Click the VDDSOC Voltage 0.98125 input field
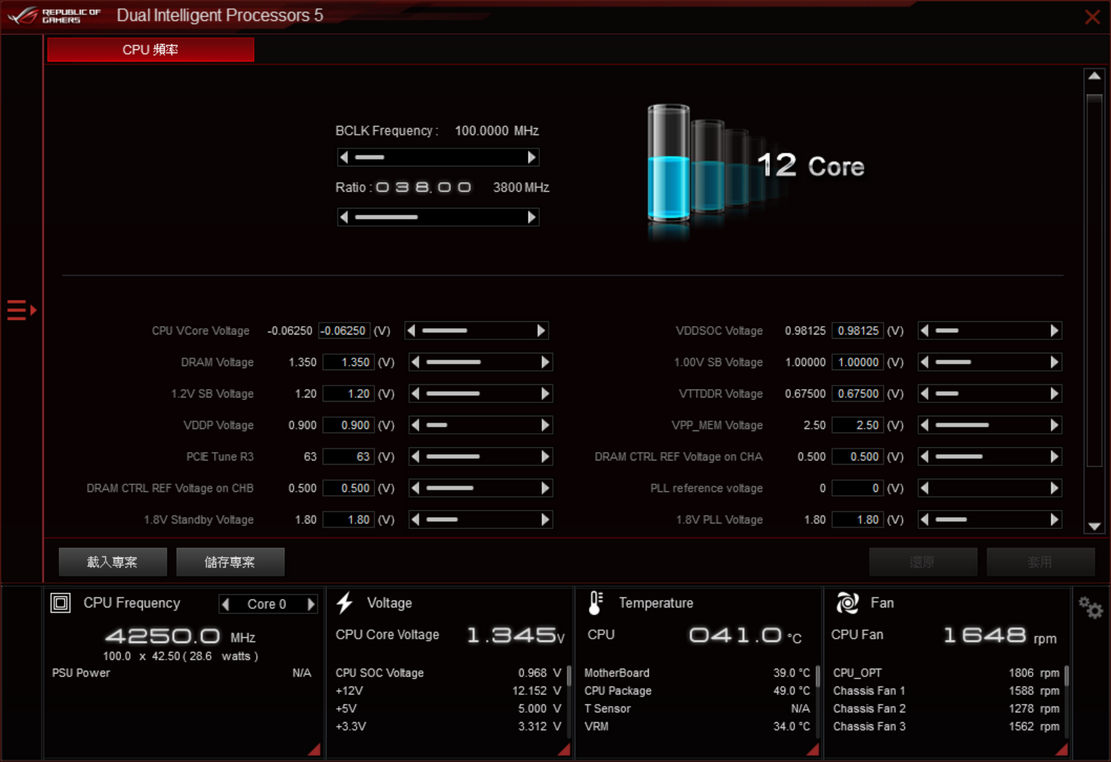The image size is (1111, 762). click(857, 331)
